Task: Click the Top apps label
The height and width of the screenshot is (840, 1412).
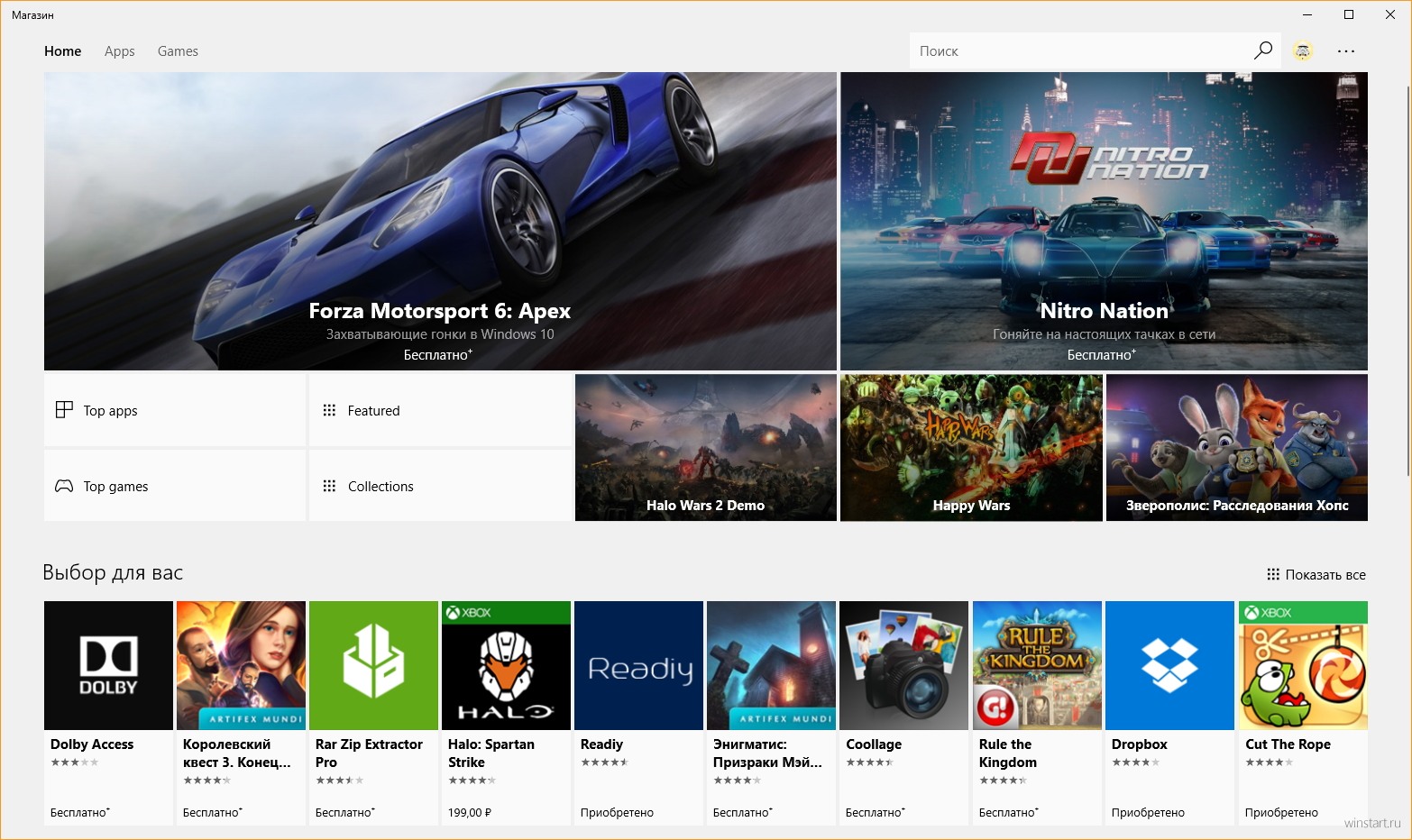Action: click(110, 411)
